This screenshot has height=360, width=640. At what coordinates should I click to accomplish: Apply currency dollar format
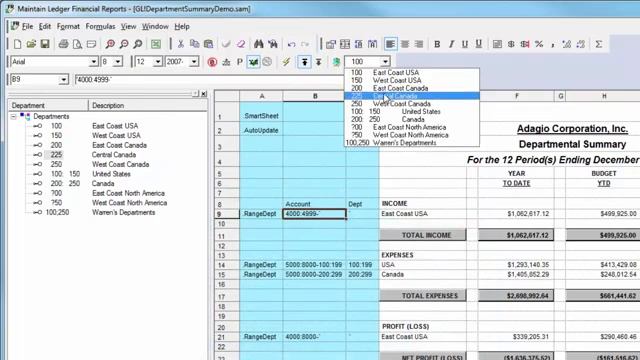tap(511, 44)
